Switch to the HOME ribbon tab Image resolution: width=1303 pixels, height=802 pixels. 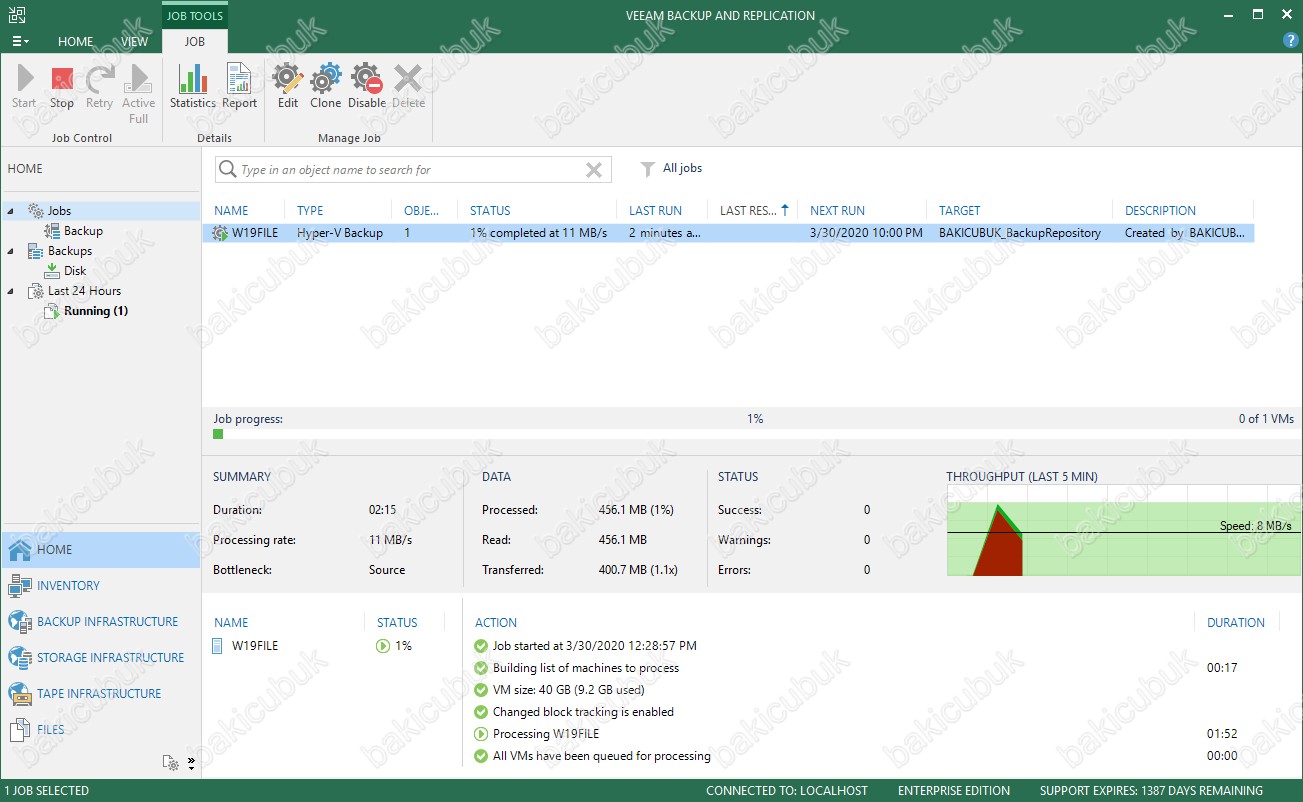[x=75, y=42]
